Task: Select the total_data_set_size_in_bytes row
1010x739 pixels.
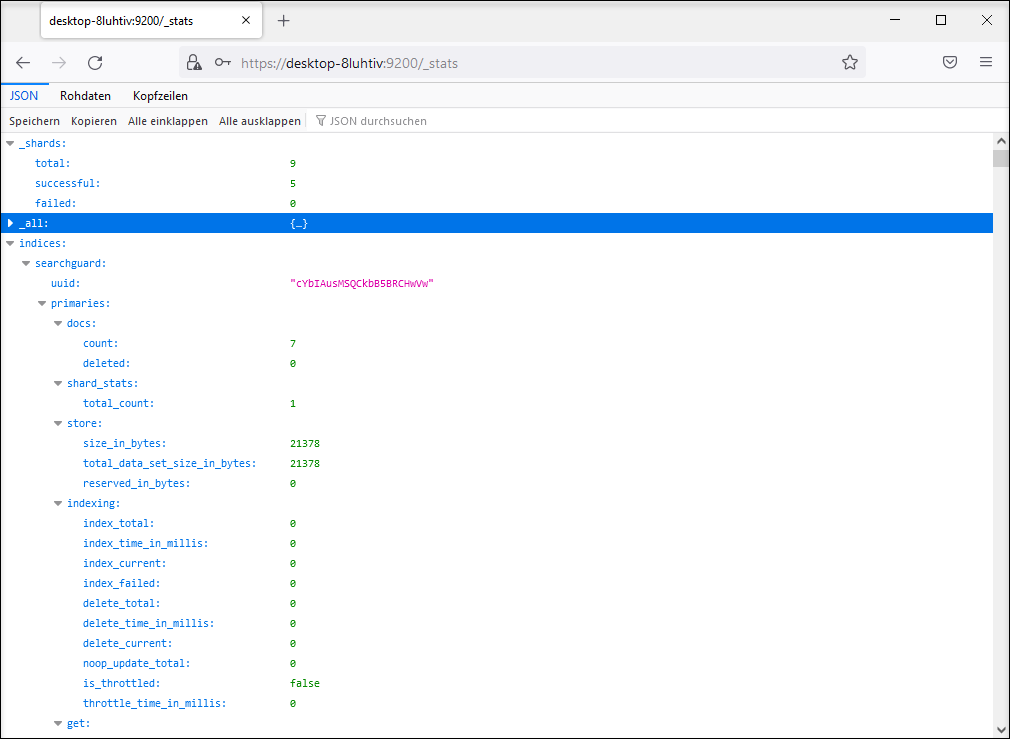Action: click(x=497, y=463)
